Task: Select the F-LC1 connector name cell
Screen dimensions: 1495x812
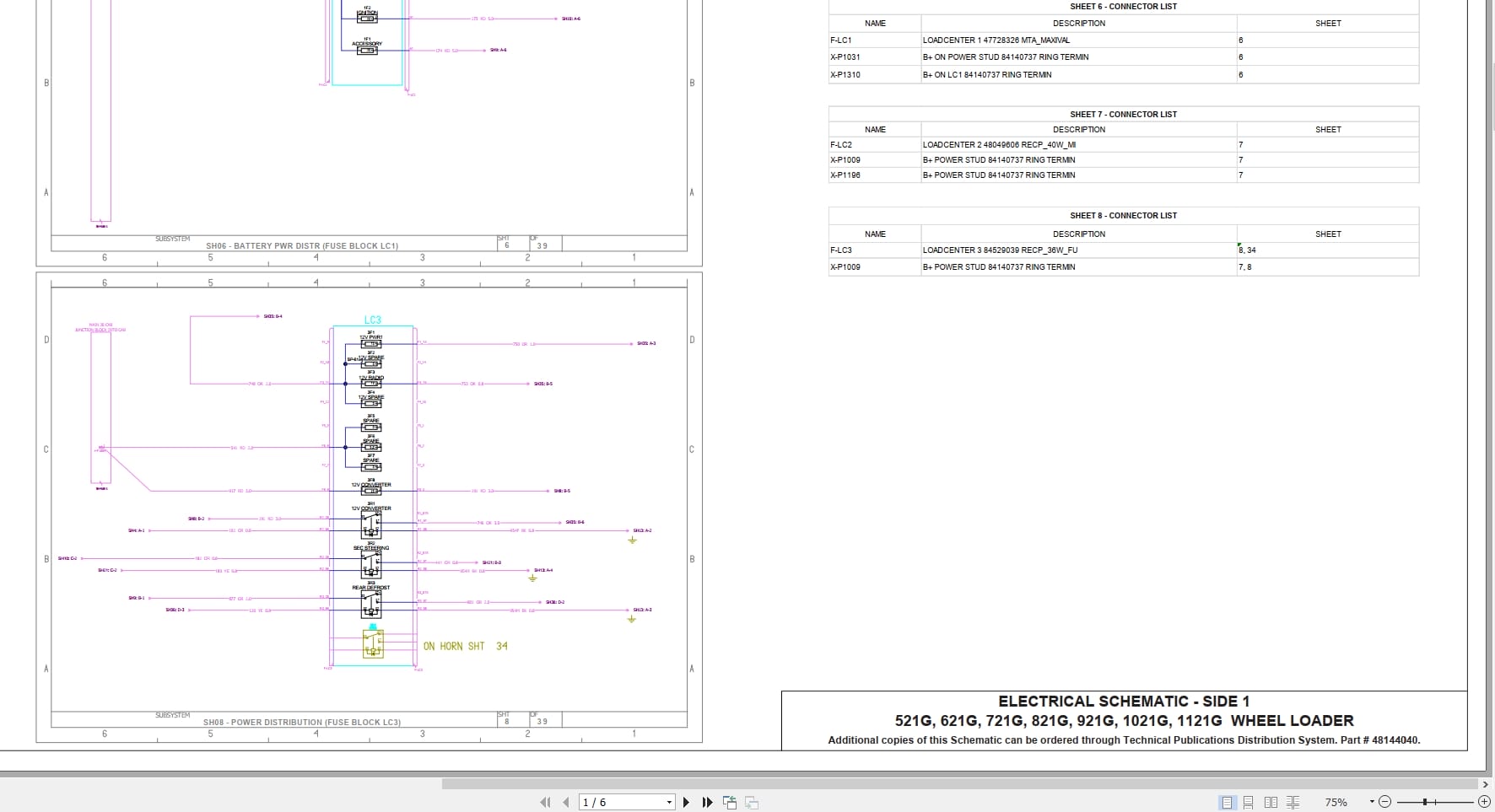Action: point(875,40)
